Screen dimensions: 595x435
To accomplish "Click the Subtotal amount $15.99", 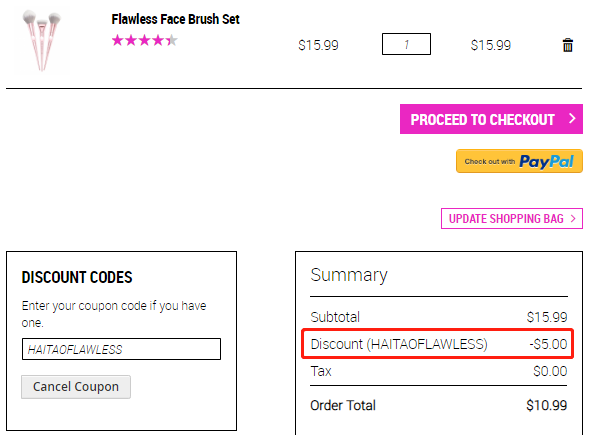I will click(x=547, y=317).
